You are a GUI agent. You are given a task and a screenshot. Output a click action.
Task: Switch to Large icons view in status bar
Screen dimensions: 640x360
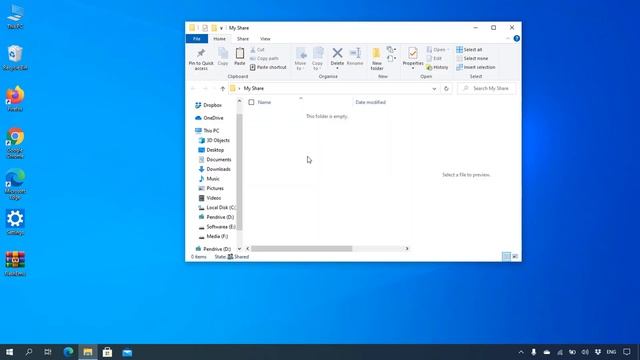tap(515, 256)
